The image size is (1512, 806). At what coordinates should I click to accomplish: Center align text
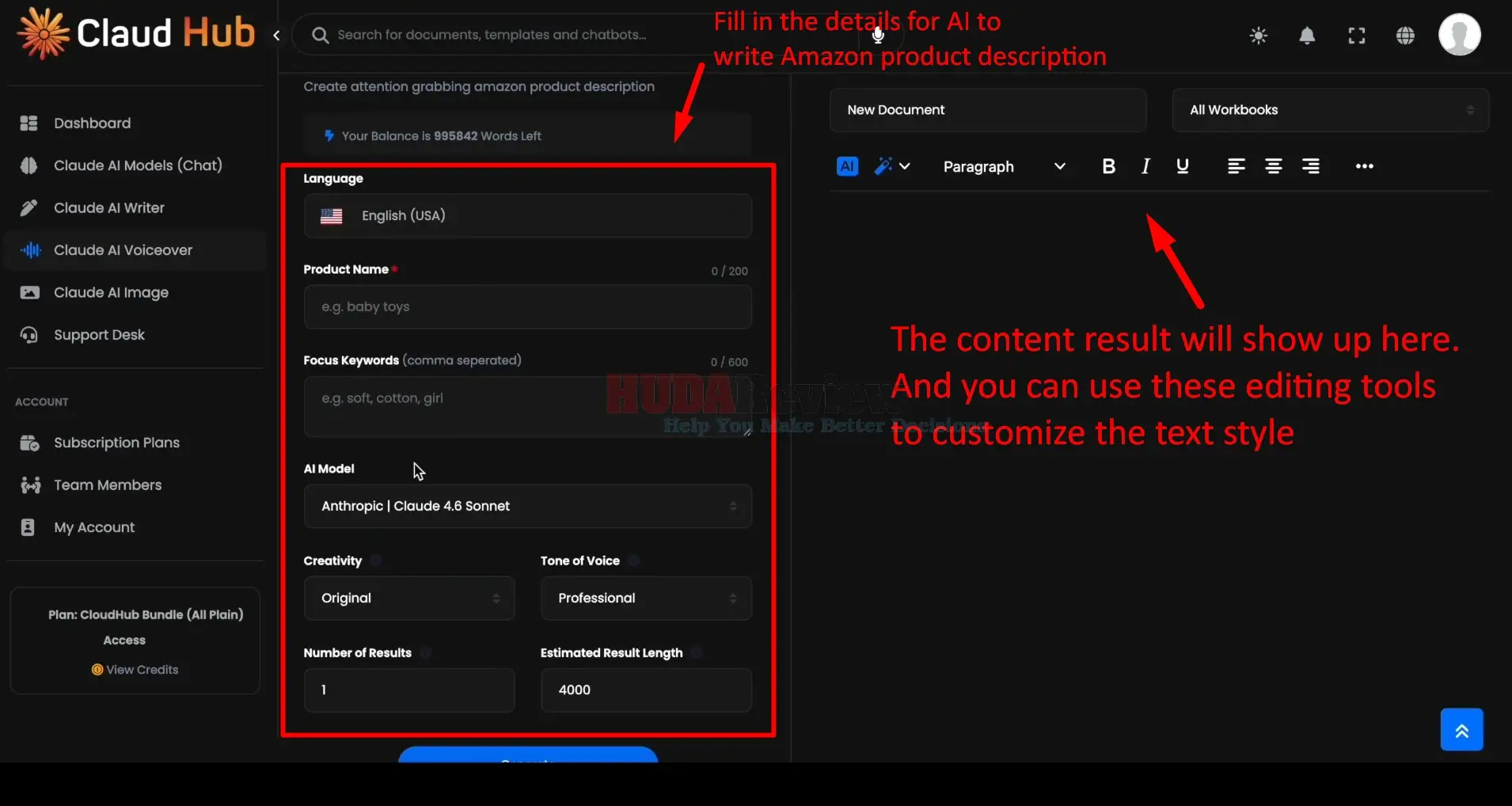point(1274,166)
